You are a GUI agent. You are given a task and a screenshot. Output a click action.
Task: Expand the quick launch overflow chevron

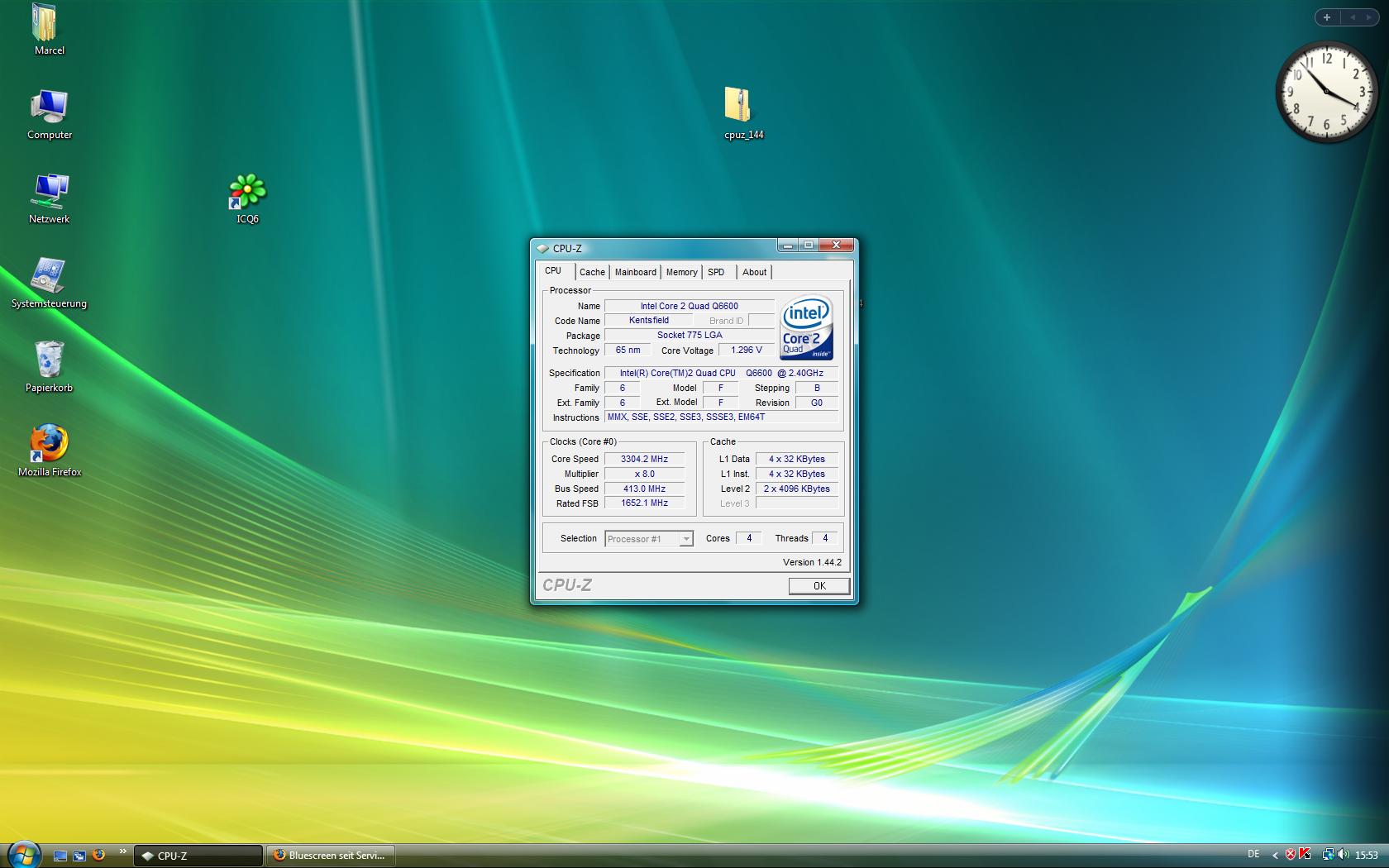122,851
